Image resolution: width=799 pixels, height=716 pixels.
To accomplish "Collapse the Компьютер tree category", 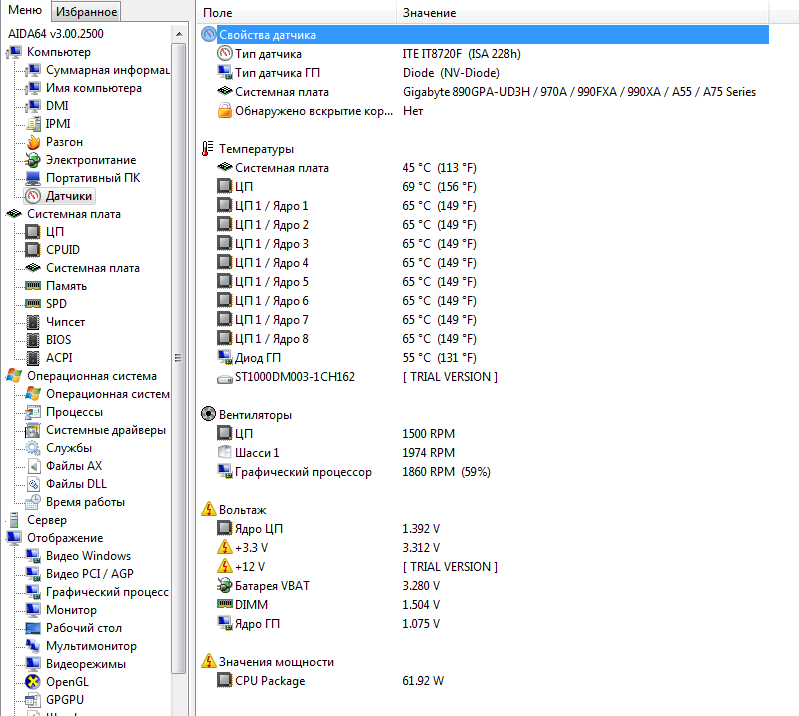I will click(x=5, y=52).
